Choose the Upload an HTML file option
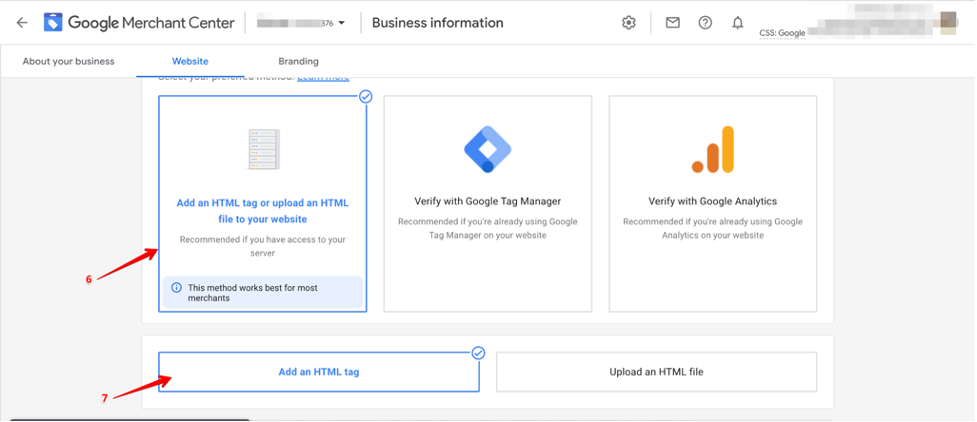 [656, 372]
